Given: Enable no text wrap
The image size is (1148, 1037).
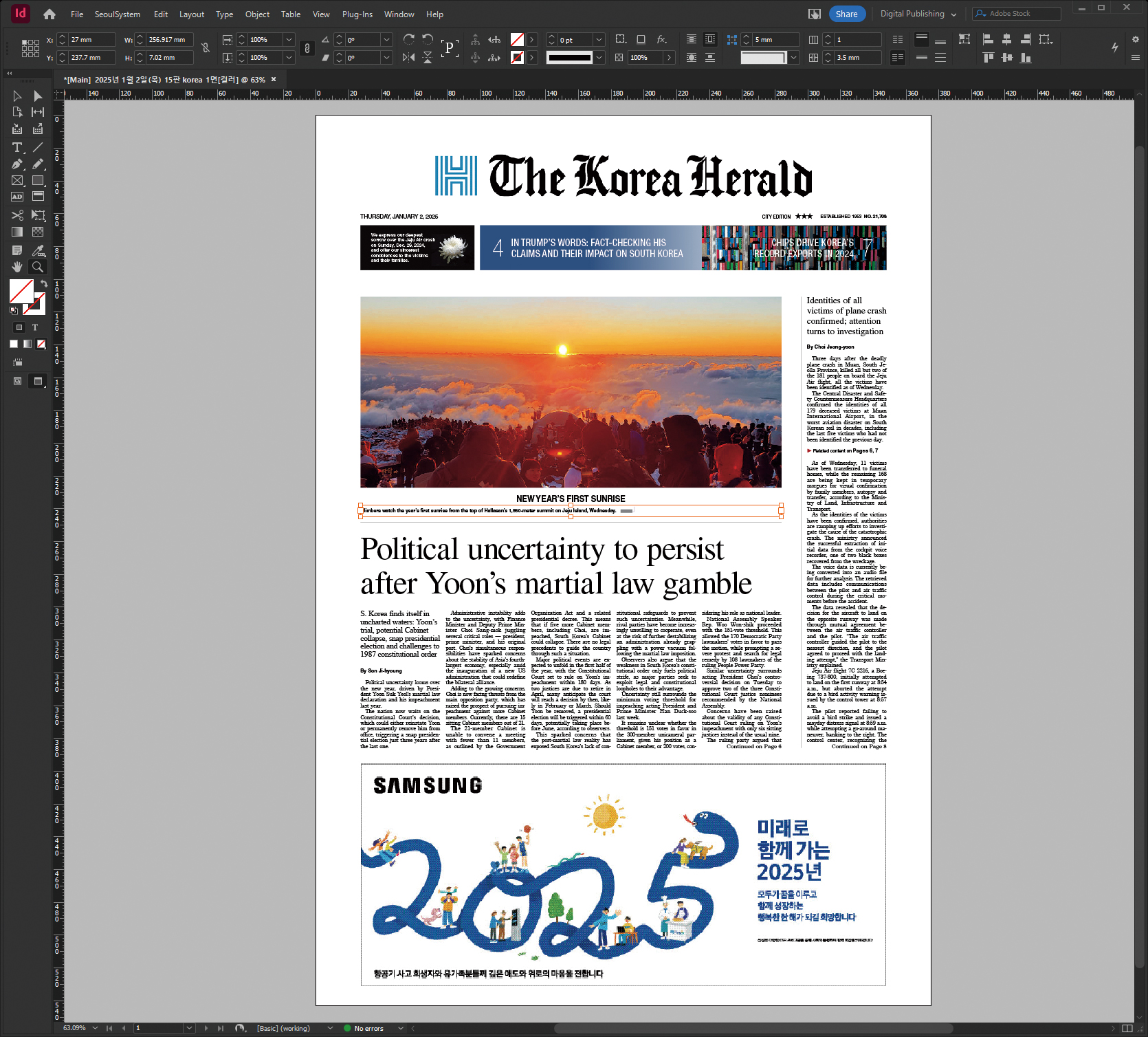Looking at the screenshot, I should pos(692,39).
